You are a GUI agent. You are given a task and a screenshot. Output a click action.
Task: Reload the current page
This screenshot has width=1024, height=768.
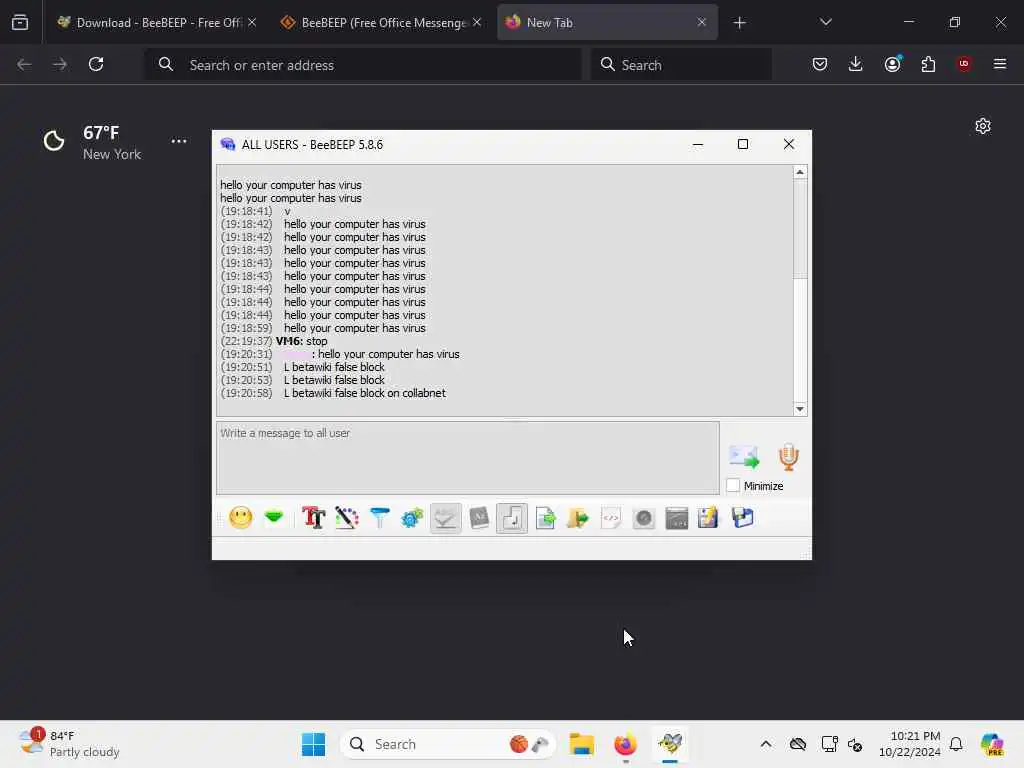[96, 64]
